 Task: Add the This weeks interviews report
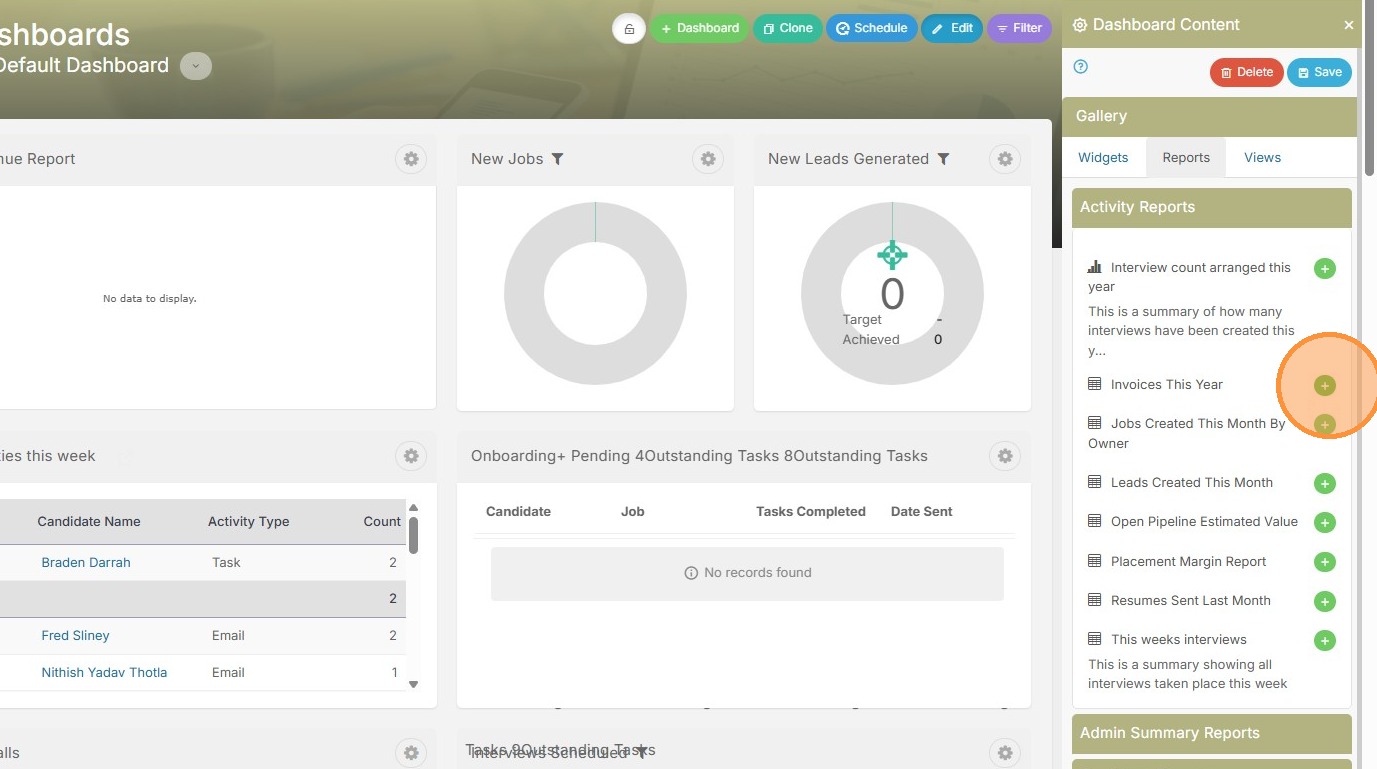pyautogui.click(x=1325, y=641)
